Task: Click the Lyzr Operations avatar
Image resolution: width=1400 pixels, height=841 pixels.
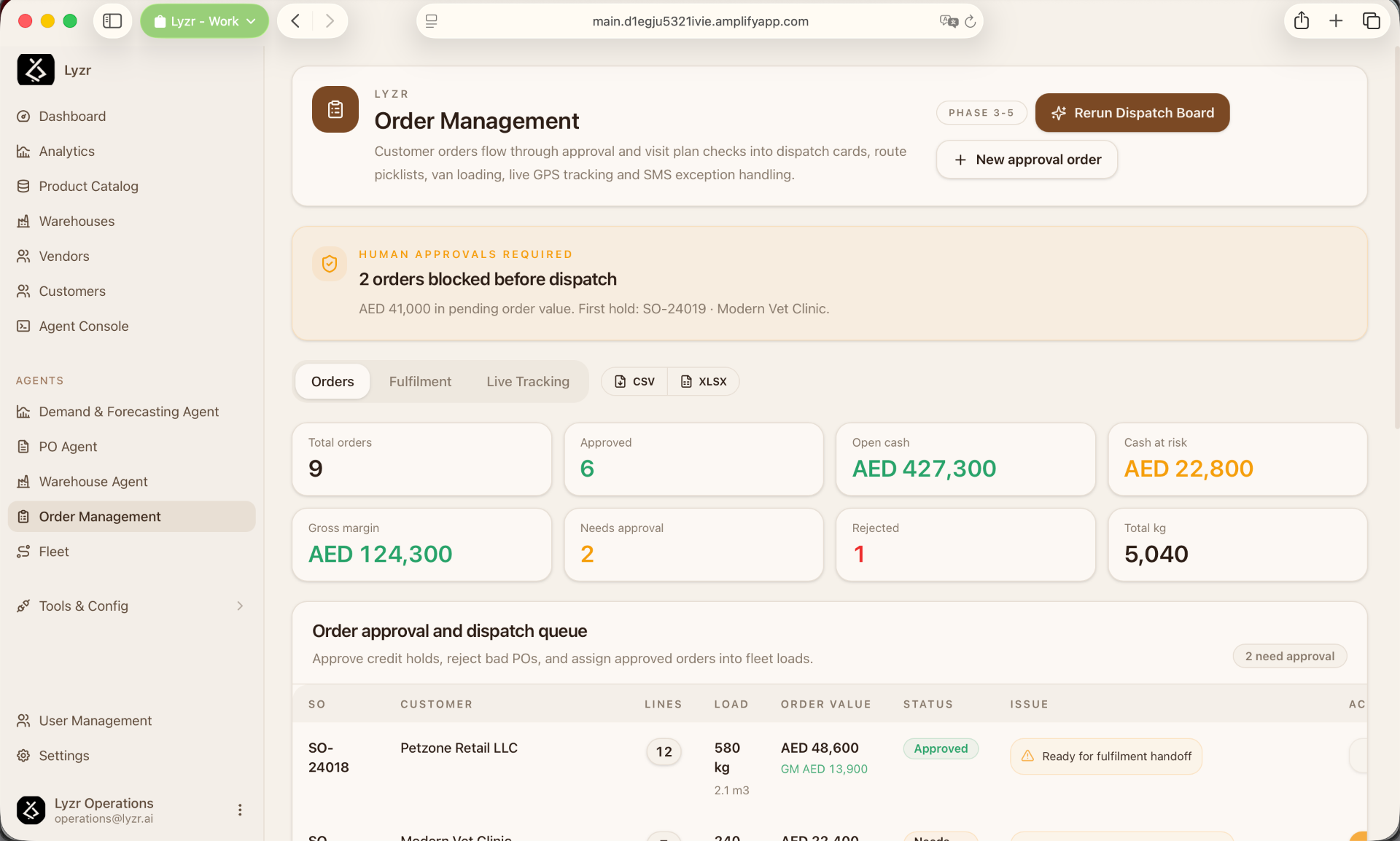Action: [x=31, y=810]
